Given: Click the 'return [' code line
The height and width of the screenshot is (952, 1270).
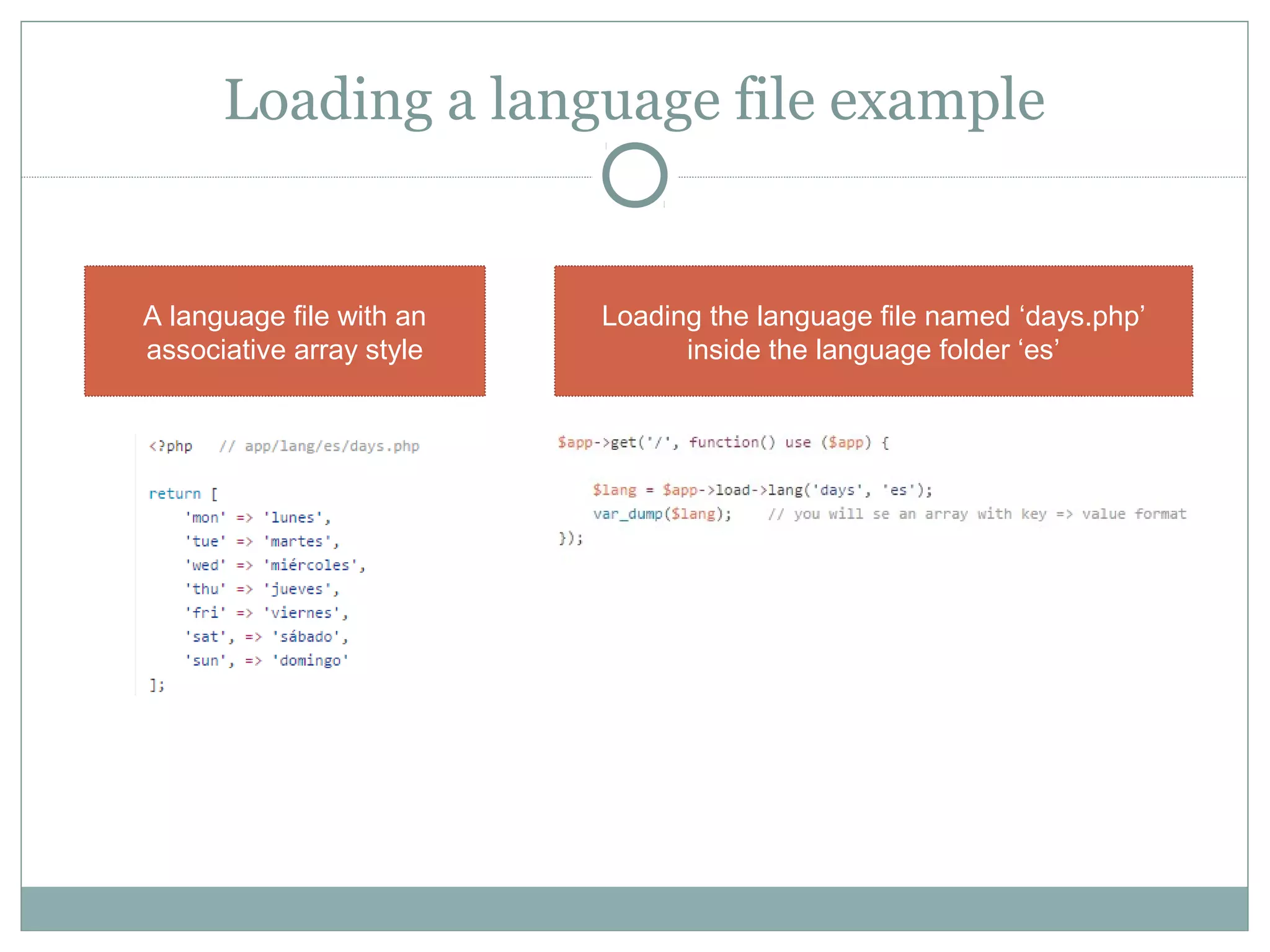Looking at the screenshot, I should tap(184, 494).
